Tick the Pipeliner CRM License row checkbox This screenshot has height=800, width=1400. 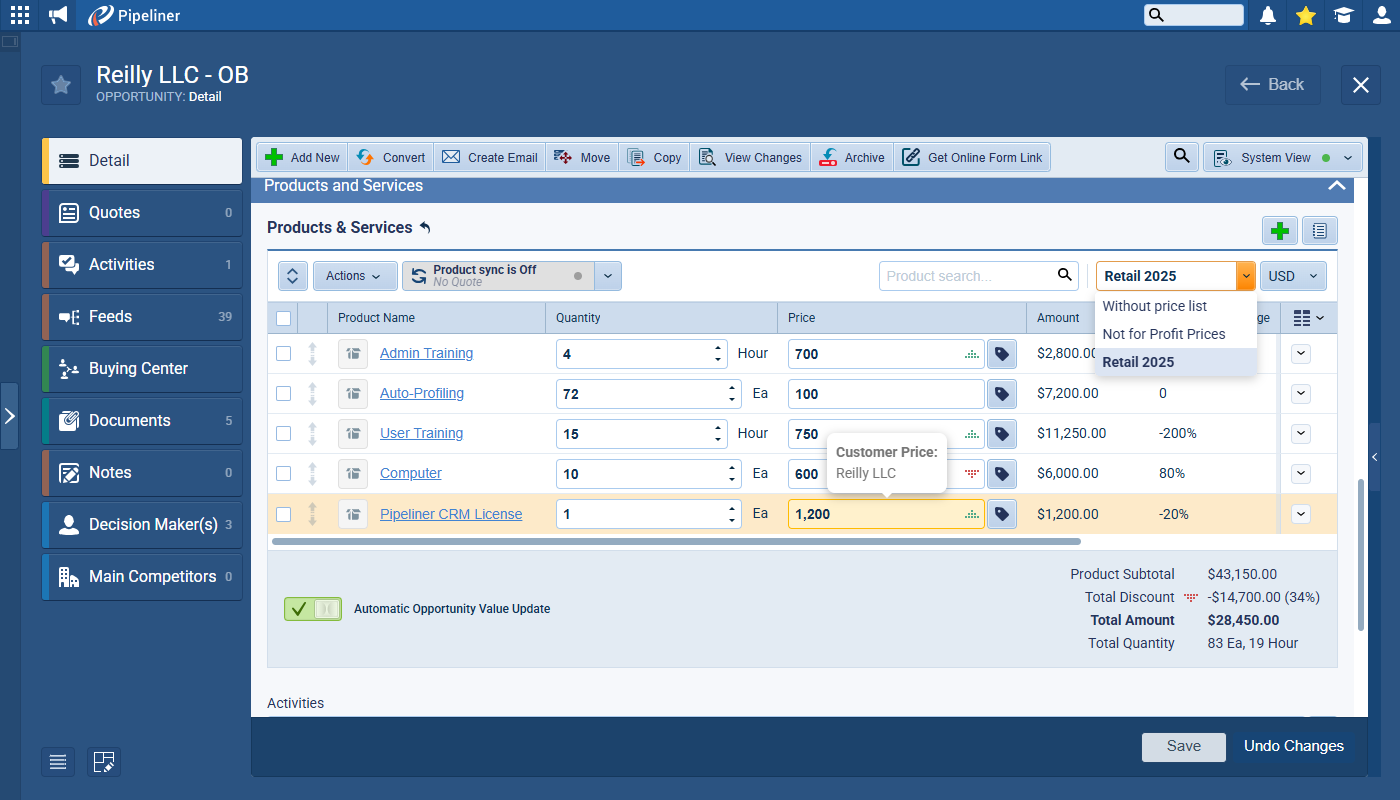(x=284, y=514)
